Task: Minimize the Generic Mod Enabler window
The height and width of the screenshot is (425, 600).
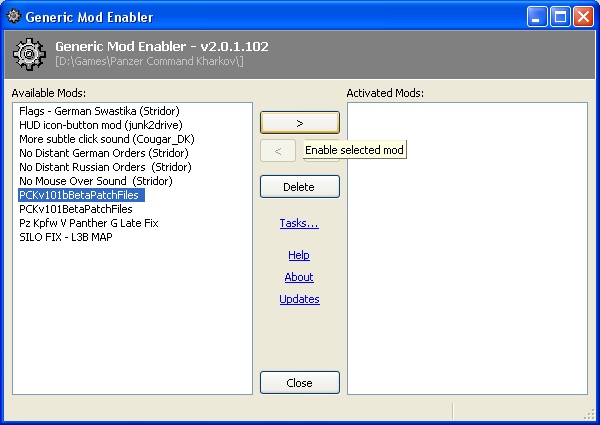Action: click(x=537, y=17)
